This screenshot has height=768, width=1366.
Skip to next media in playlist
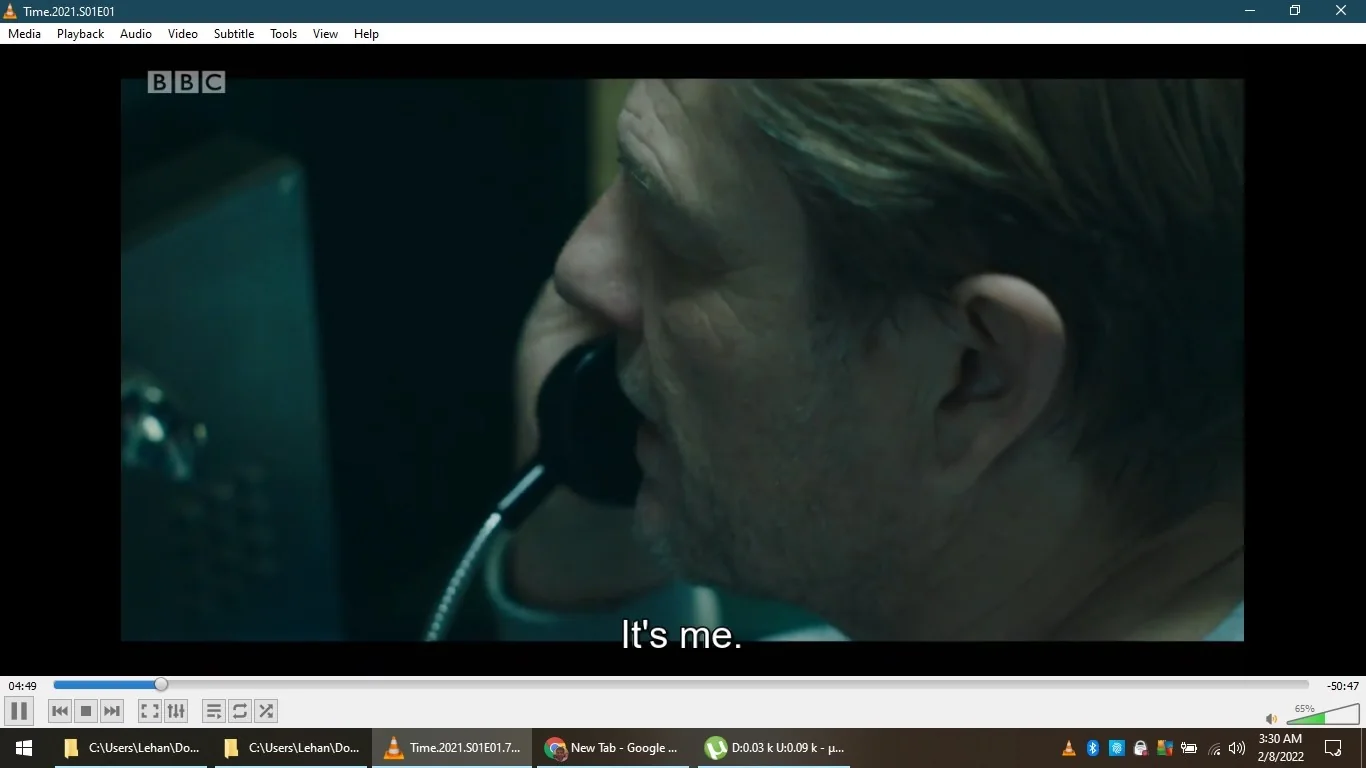[112, 711]
